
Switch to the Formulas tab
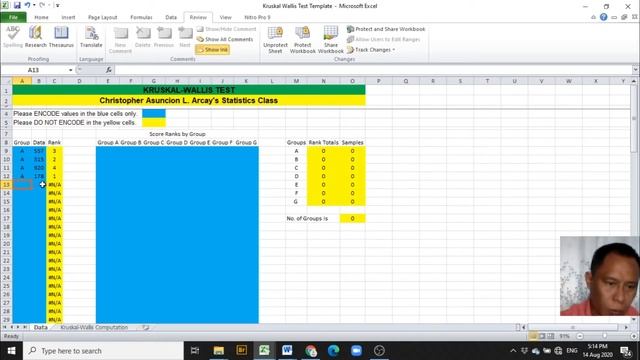tap(141, 17)
